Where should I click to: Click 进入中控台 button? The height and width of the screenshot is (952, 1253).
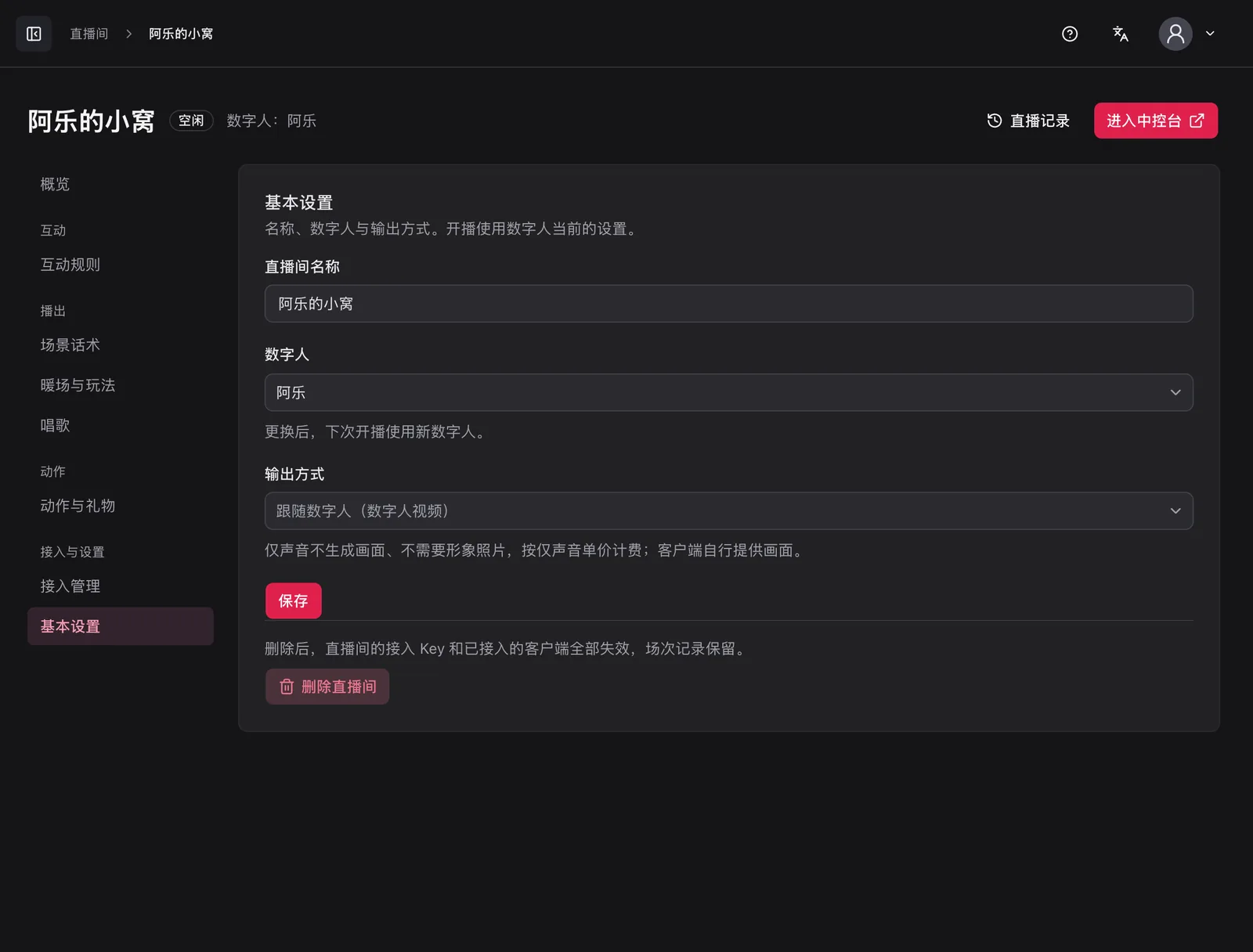click(1156, 121)
